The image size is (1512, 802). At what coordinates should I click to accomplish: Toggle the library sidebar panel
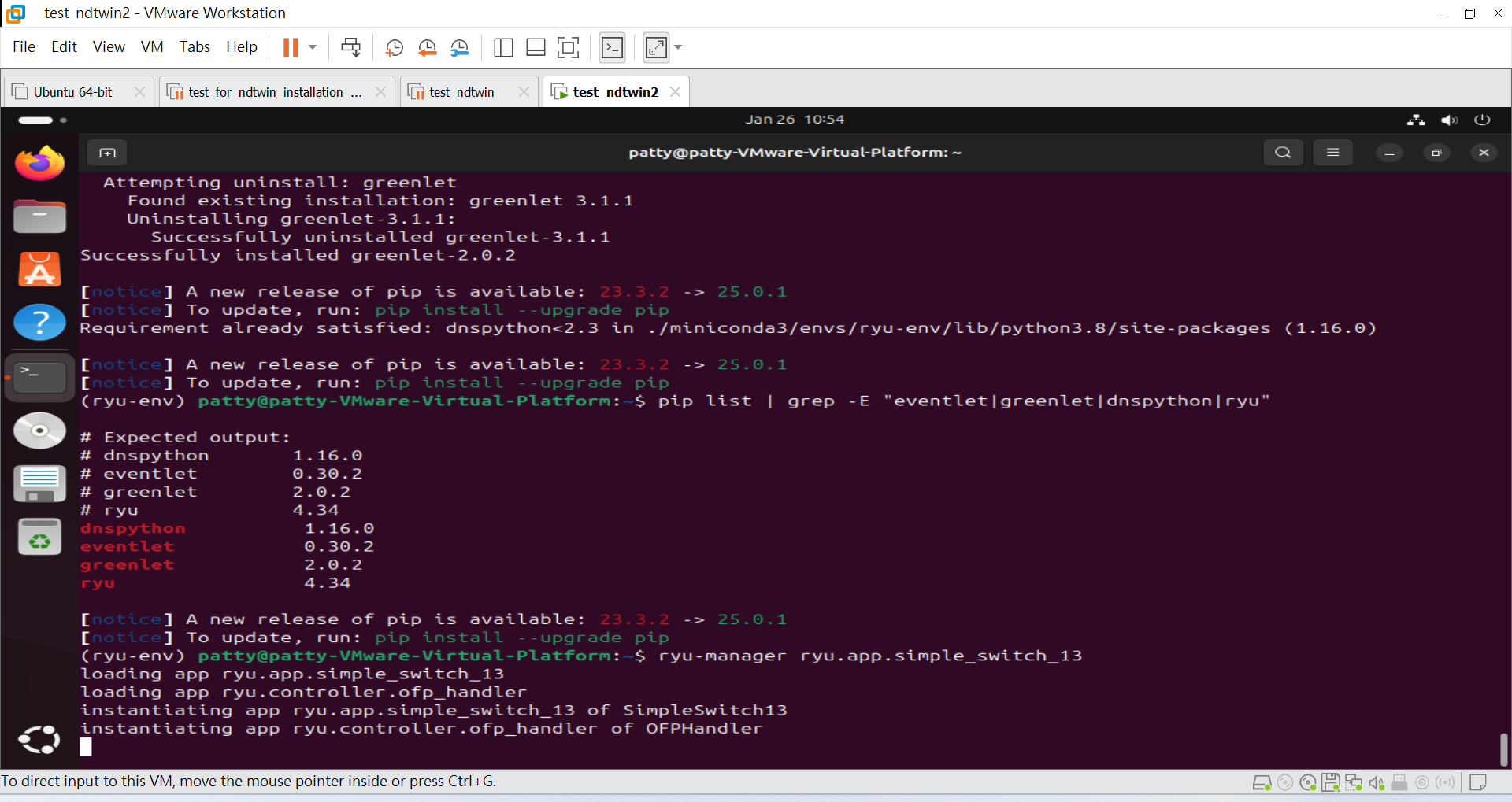[503, 48]
